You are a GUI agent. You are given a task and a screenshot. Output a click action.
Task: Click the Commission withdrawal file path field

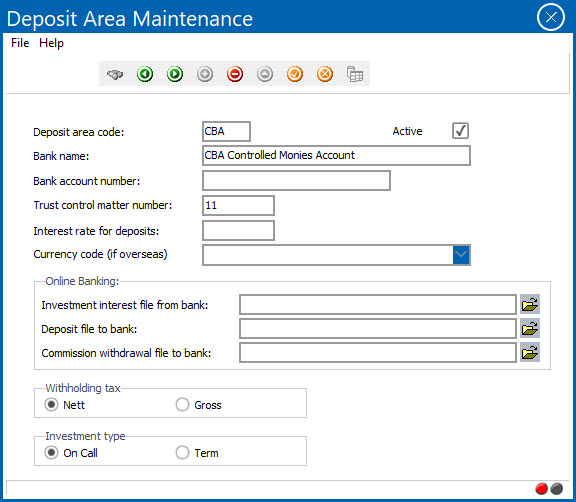coord(378,353)
